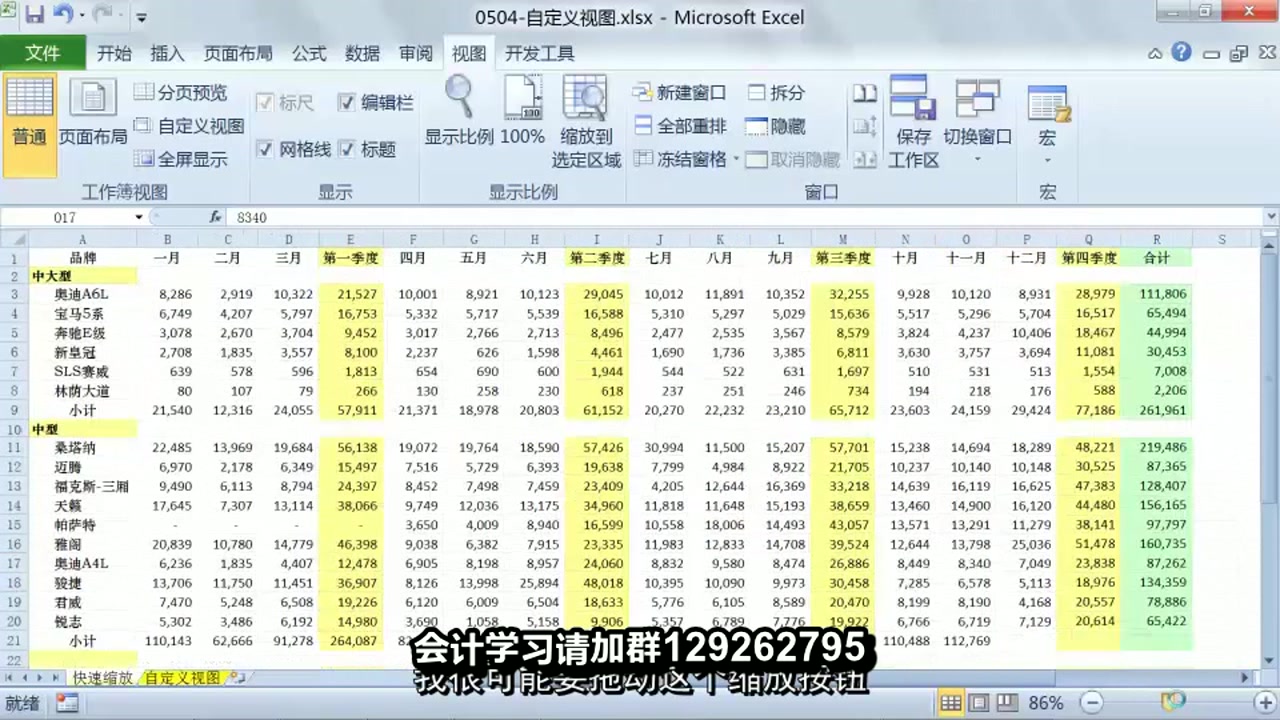Switch to Normal view icon in status bar
Image resolution: width=1280 pixels, height=720 pixels.
click(951, 703)
